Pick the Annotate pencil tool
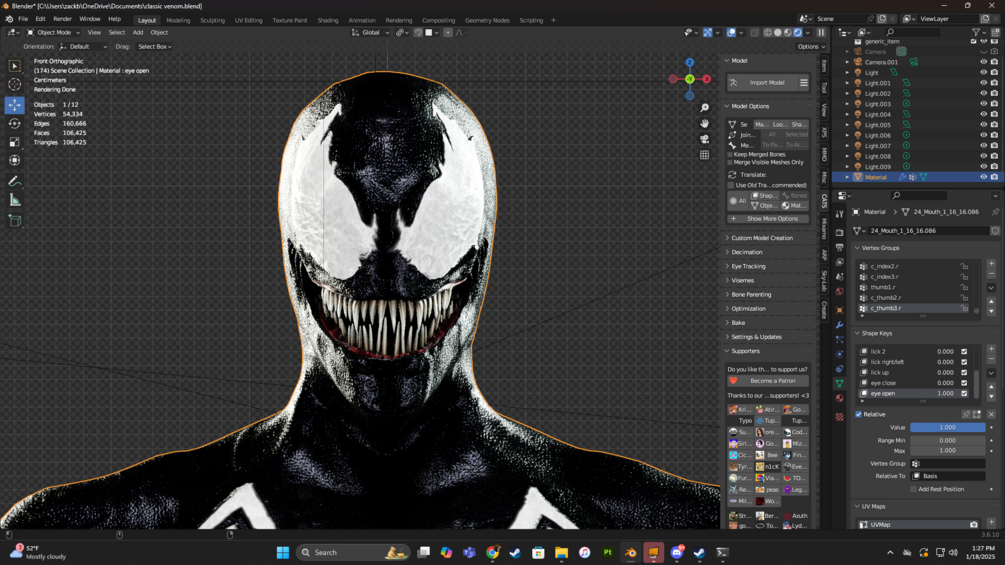The height and width of the screenshot is (565, 1005). pos(14,181)
